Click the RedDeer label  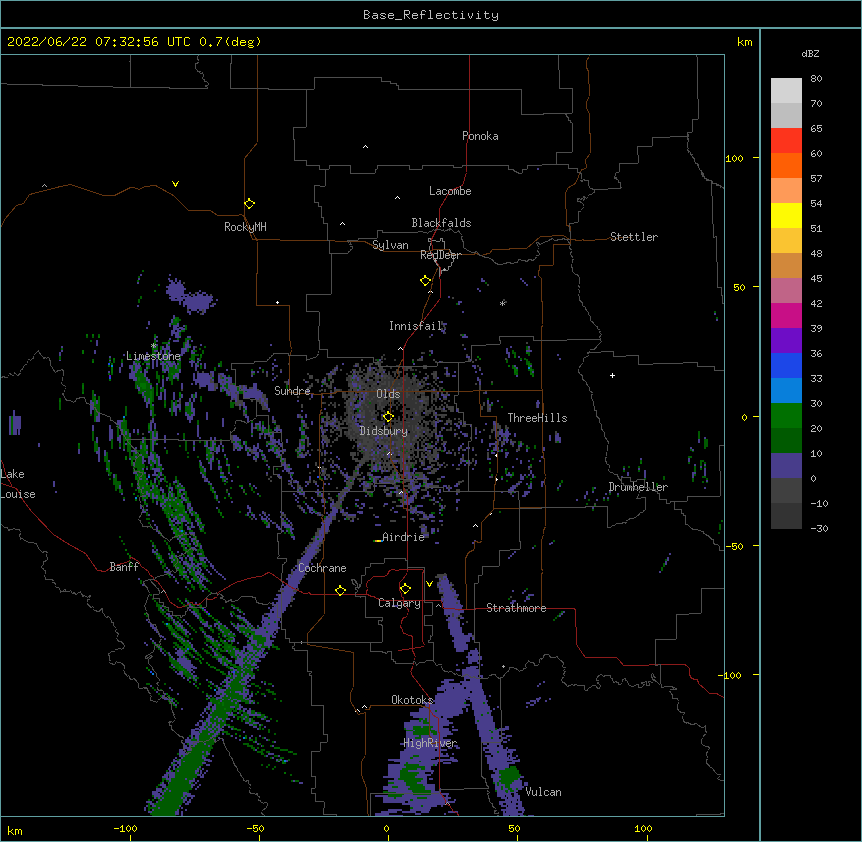tap(440, 255)
